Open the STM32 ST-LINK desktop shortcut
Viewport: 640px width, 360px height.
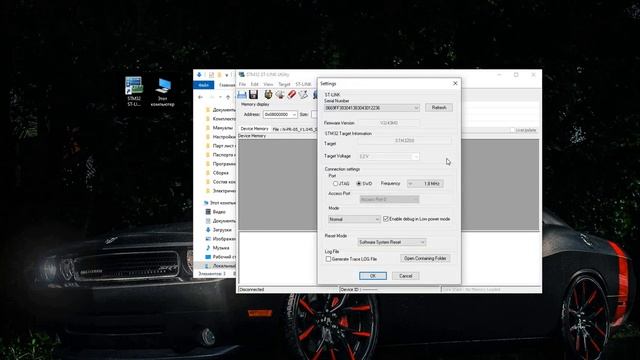(134, 91)
